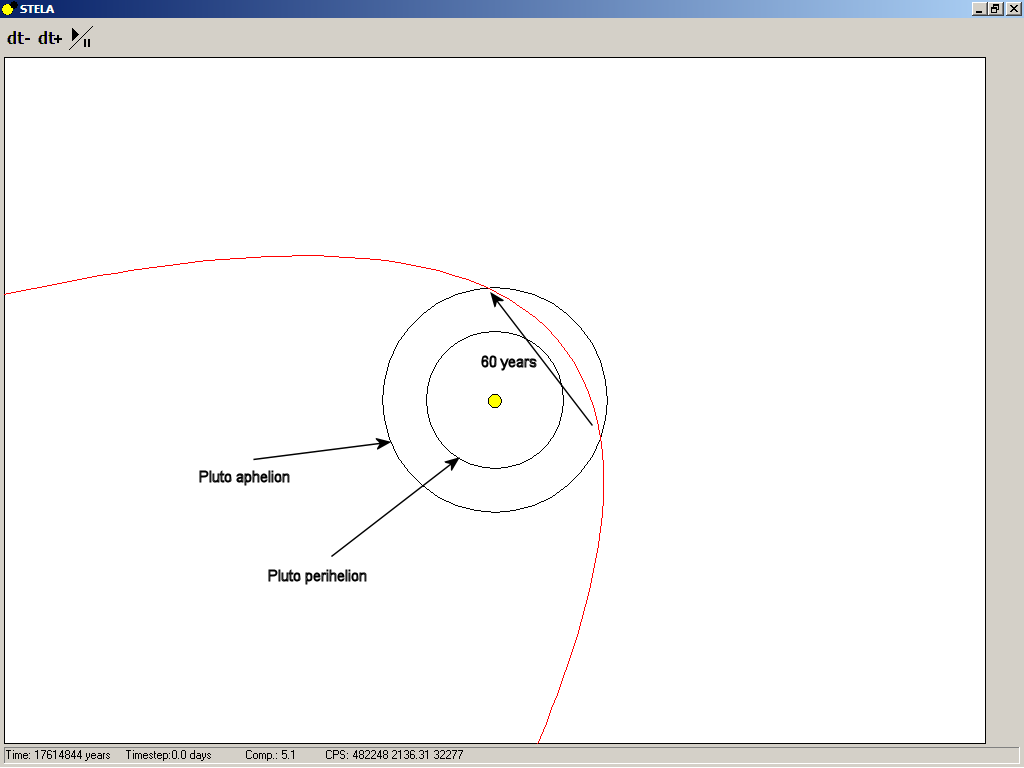
Task: Minimize the STELA window
Action: click(978, 8)
